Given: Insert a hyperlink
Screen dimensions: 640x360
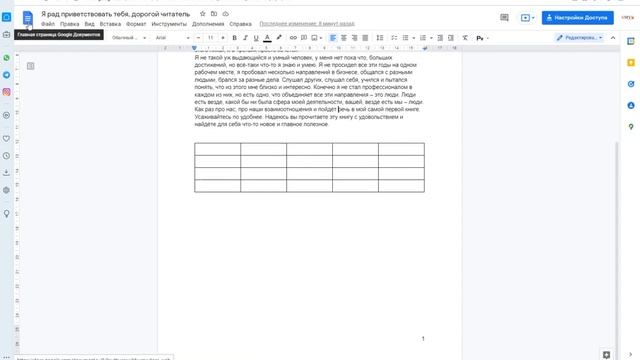Looking at the screenshot, I should [293, 38].
